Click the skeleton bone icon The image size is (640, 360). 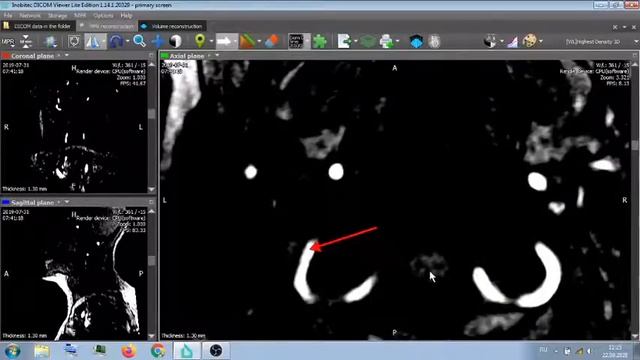click(435, 41)
